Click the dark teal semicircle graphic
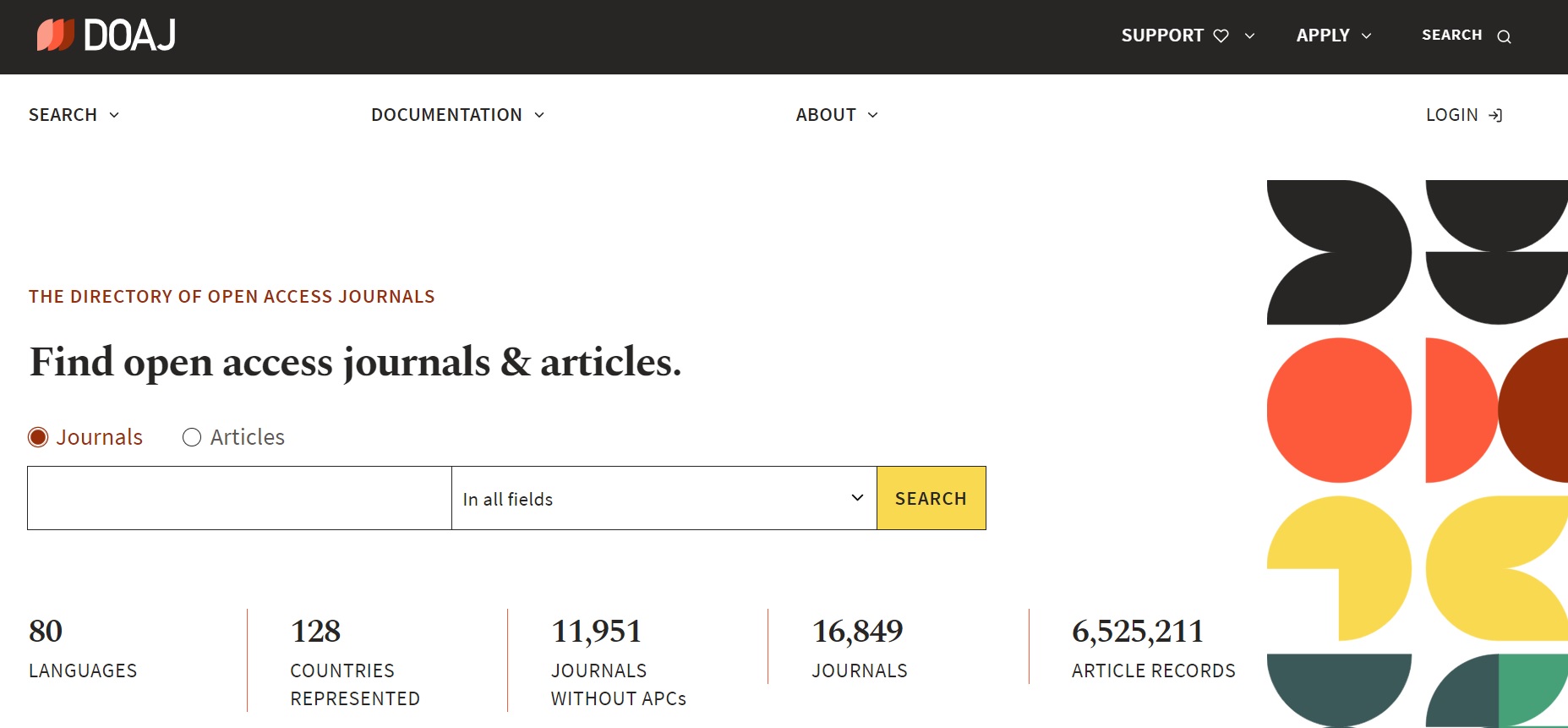The image size is (1568, 728). pyautogui.click(x=1339, y=689)
